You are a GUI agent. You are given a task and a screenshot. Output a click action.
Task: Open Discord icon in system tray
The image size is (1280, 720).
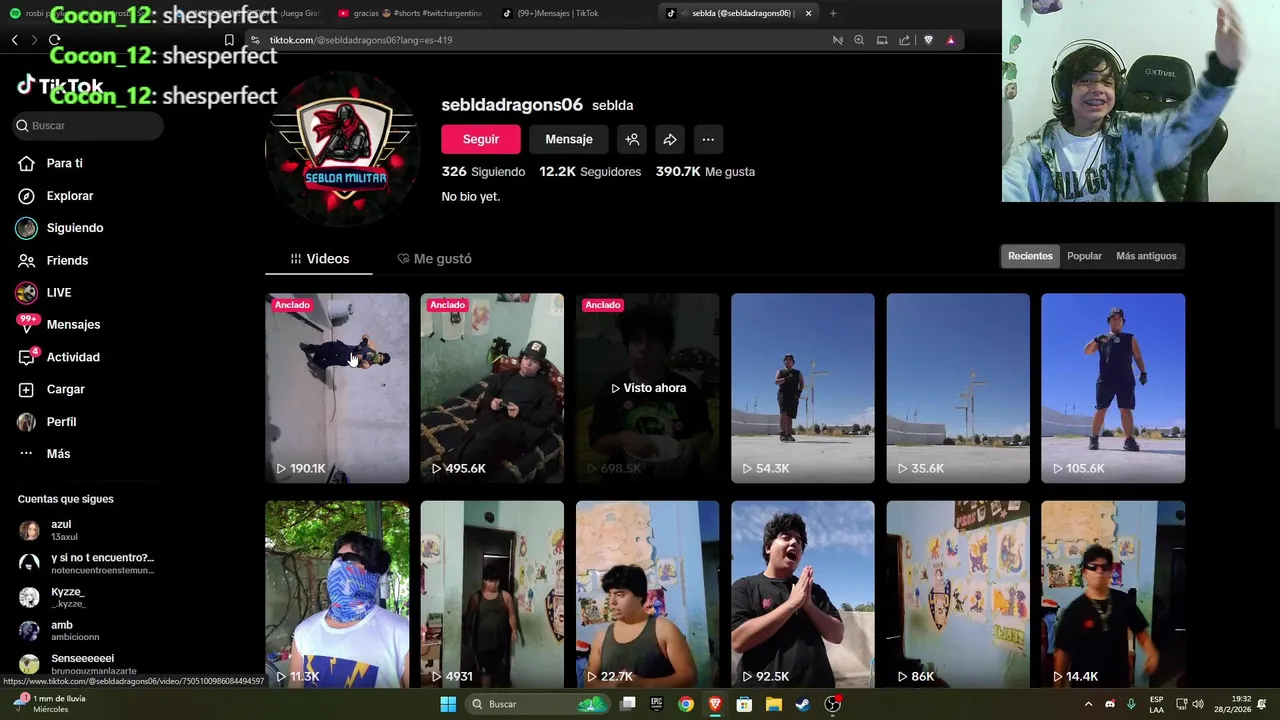[x=1110, y=704]
